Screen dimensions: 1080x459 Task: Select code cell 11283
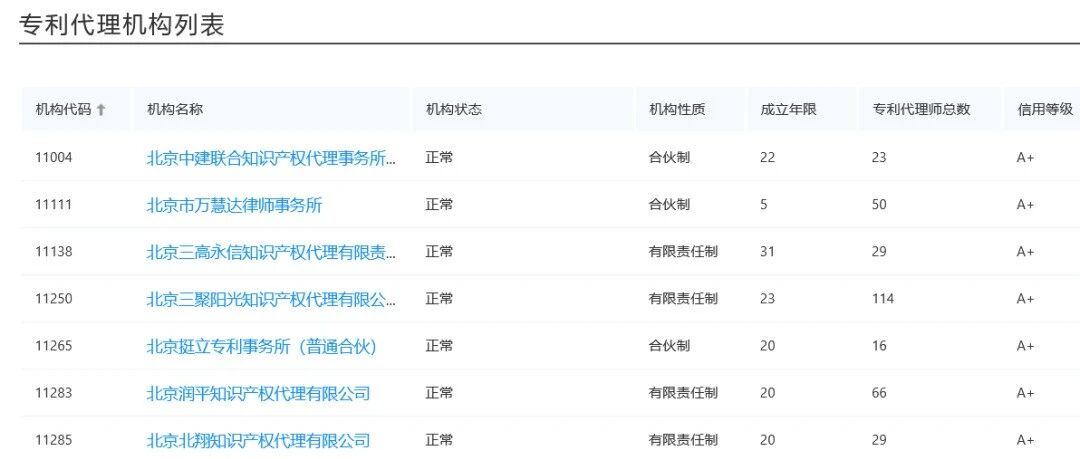tap(54, 393)
